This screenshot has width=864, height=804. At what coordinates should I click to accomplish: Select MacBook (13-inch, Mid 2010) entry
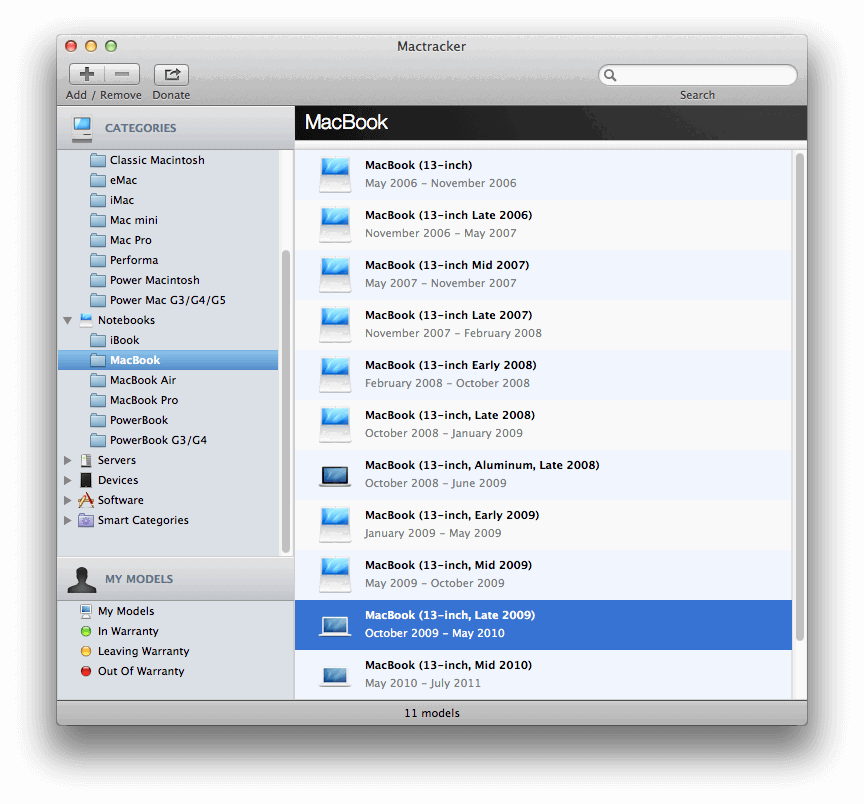coord(543,675)
